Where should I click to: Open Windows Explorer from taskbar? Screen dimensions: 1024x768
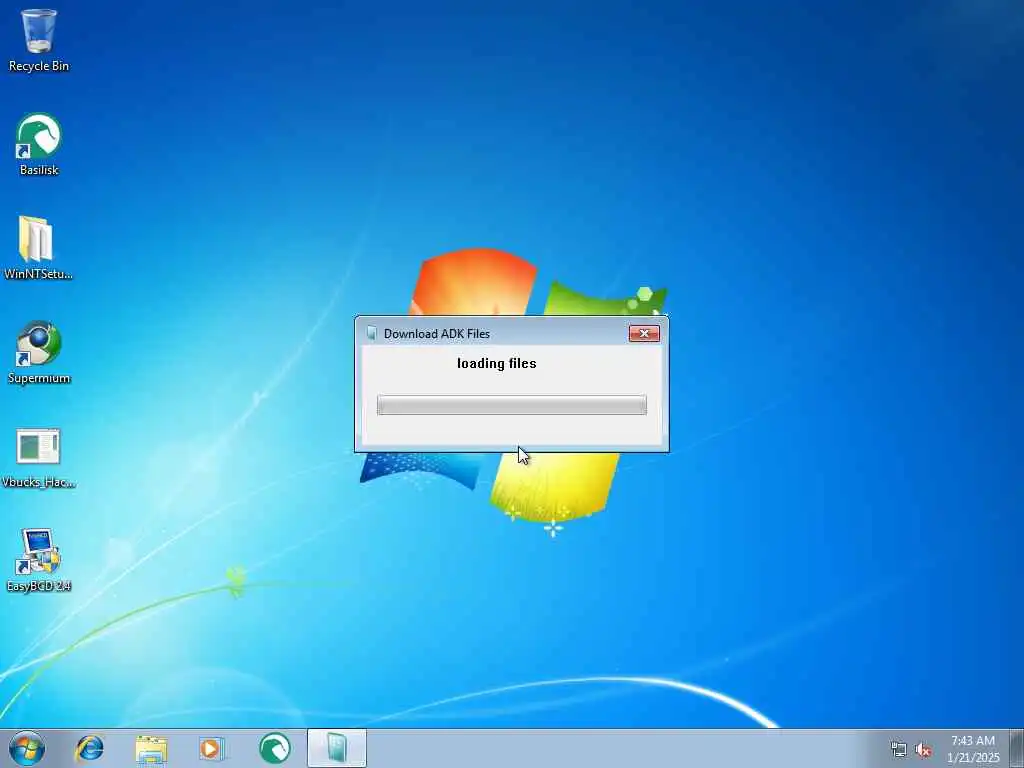[151, 748]
